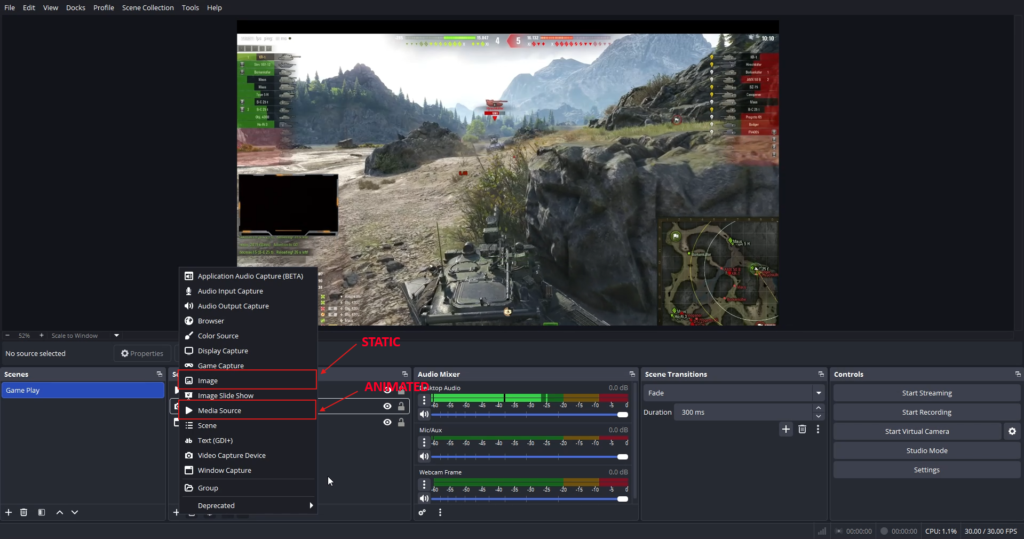
Task: Open Webcam Frame options menu dots
Action: point(424,484)
